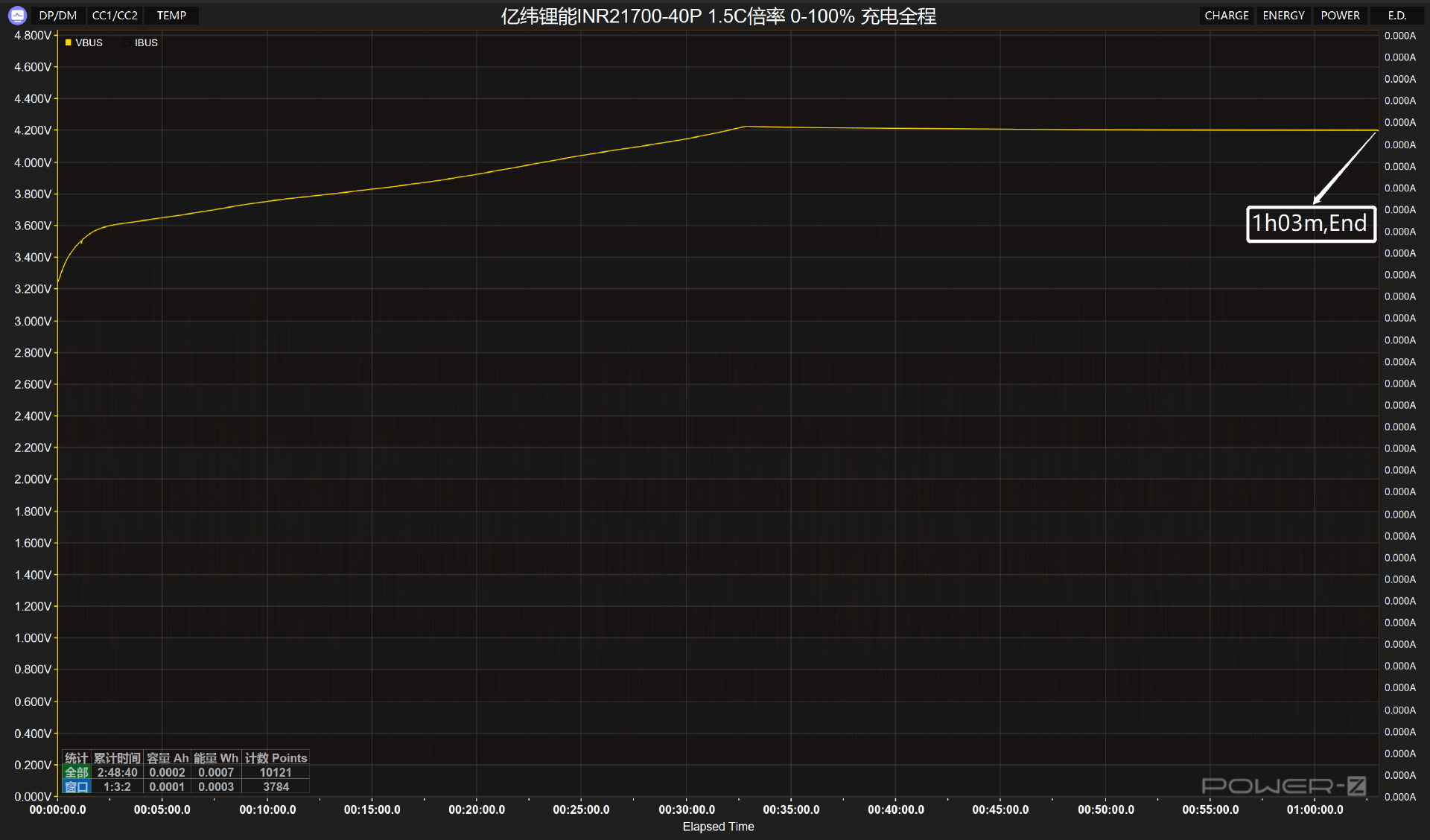Image resolution: width=1430 pixels, height=840 pixels.
Task: Click the 0.0007 Wh energy value
Action: pos(216,772)
